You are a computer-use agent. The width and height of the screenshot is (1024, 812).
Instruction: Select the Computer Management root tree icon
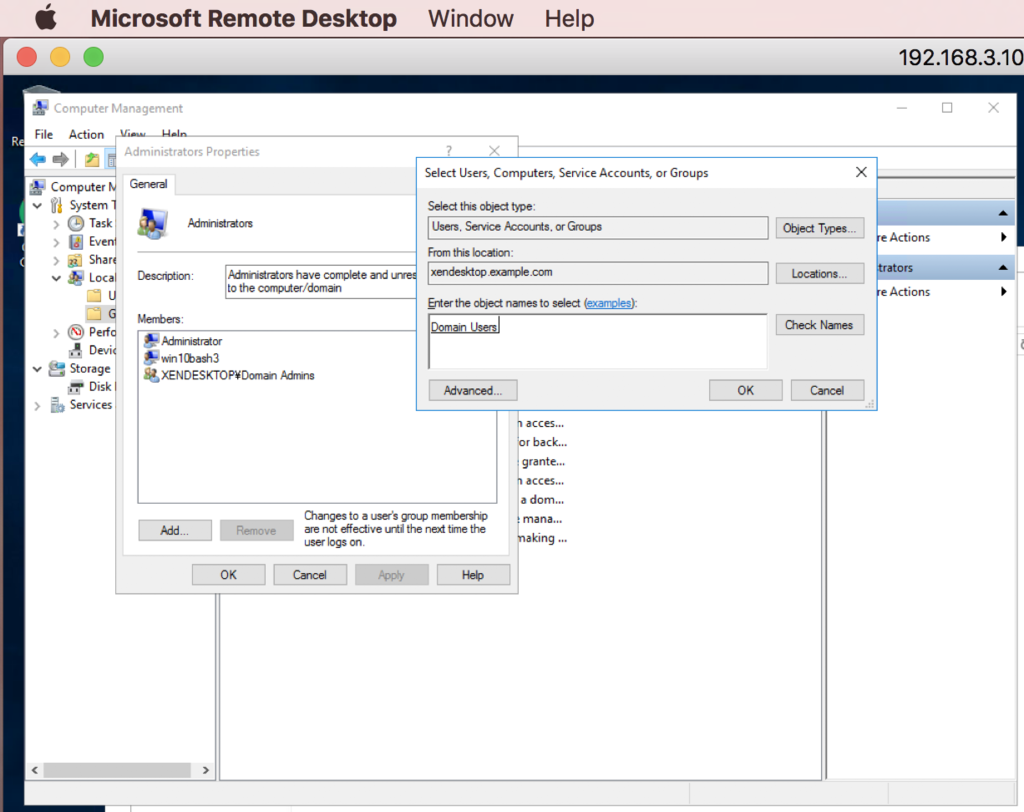(38, 187)
